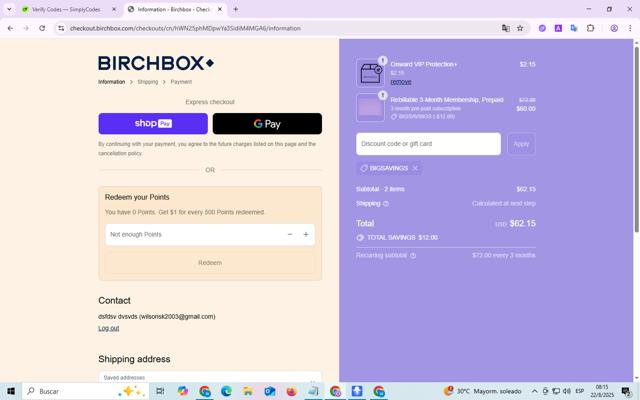Open Task View on the taskbar
The width and height of the screenshot is (640, 400).
click(160, 391)
